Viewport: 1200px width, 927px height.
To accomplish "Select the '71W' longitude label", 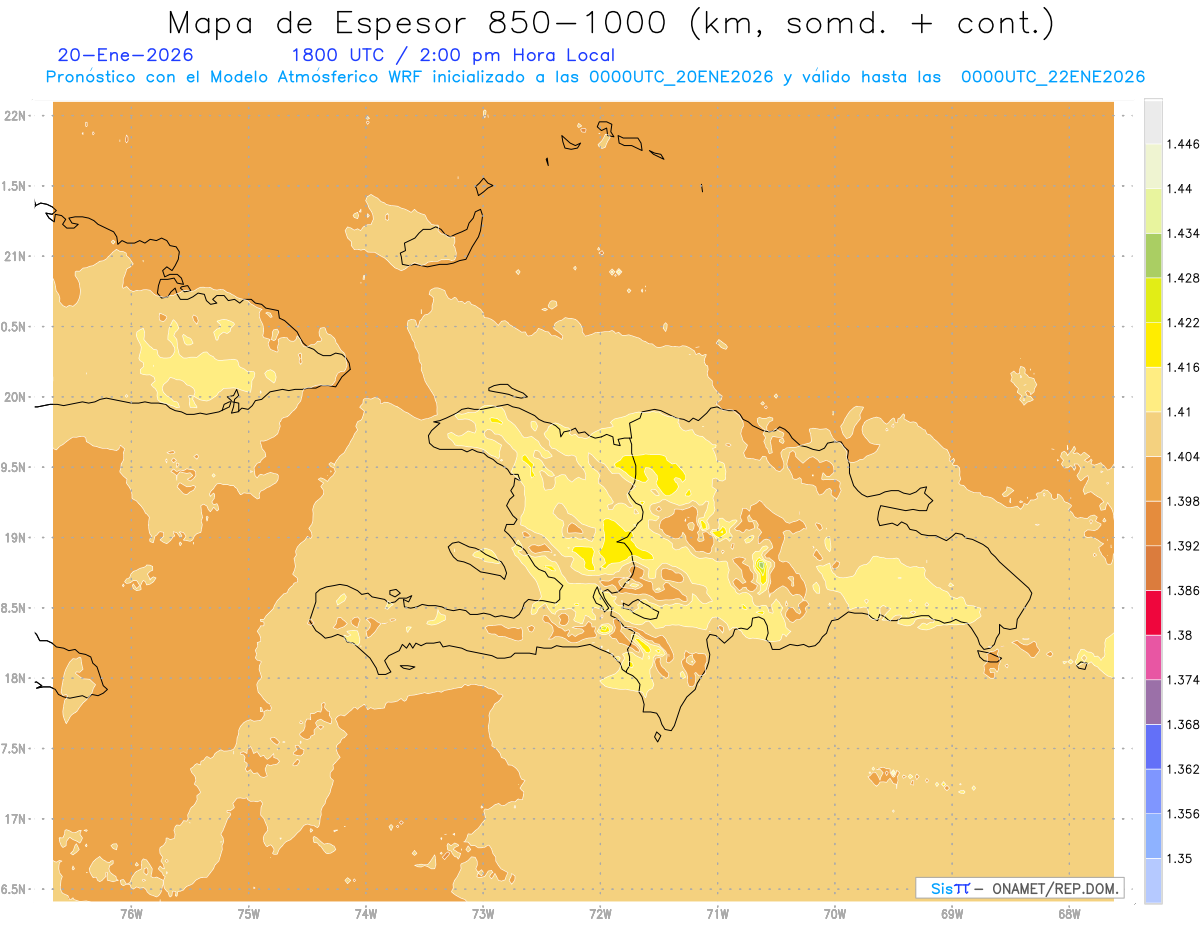I will pyautogui.click(x=717, y=913).
